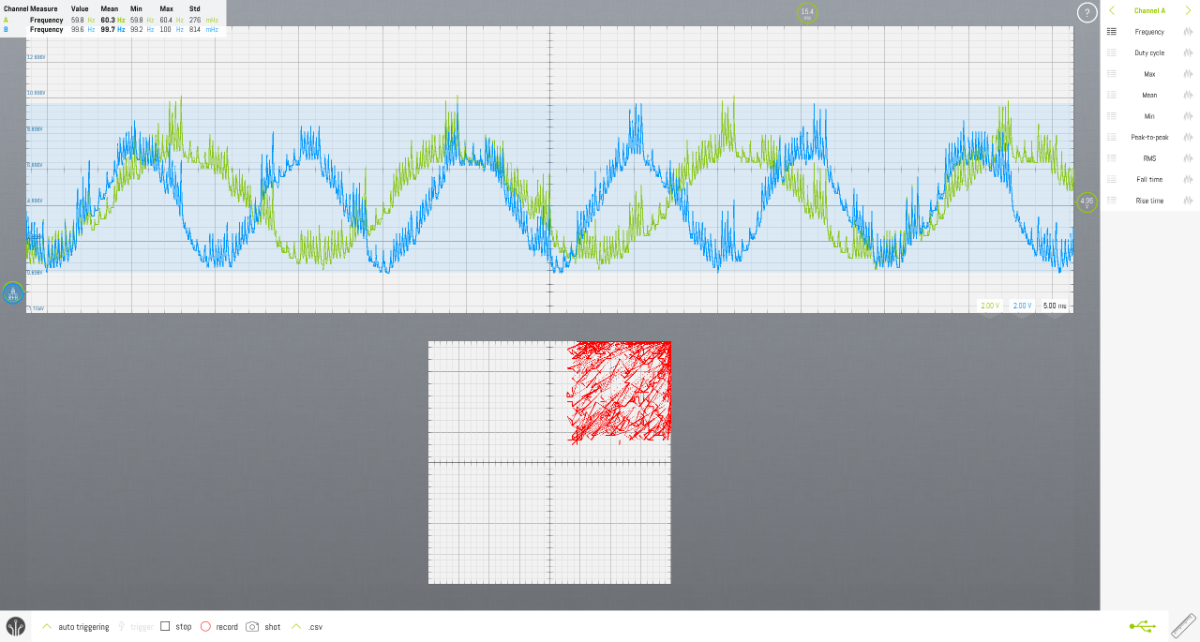Screen dimensions: 1200x642
Task: Toggle the Frequency measurement list icon
Action: [x=1112, y=32]
